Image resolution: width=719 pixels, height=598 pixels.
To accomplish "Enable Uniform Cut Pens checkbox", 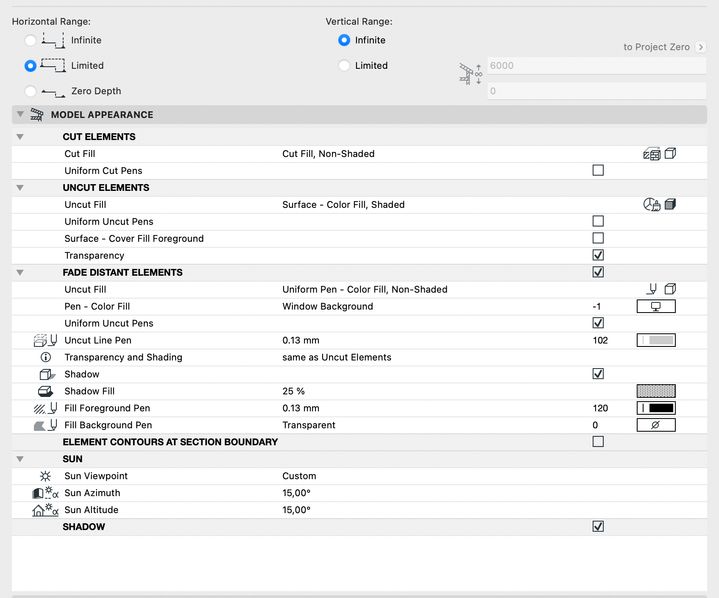I will pyautogui.click(x=598, y=171).
